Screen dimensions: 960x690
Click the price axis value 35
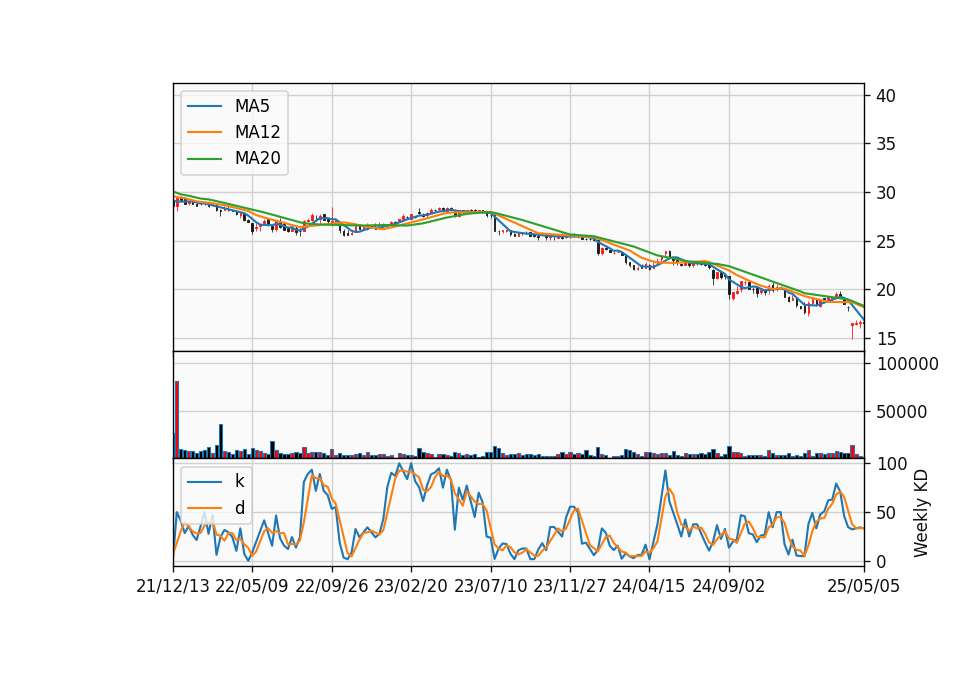click(x=886, y=144)
